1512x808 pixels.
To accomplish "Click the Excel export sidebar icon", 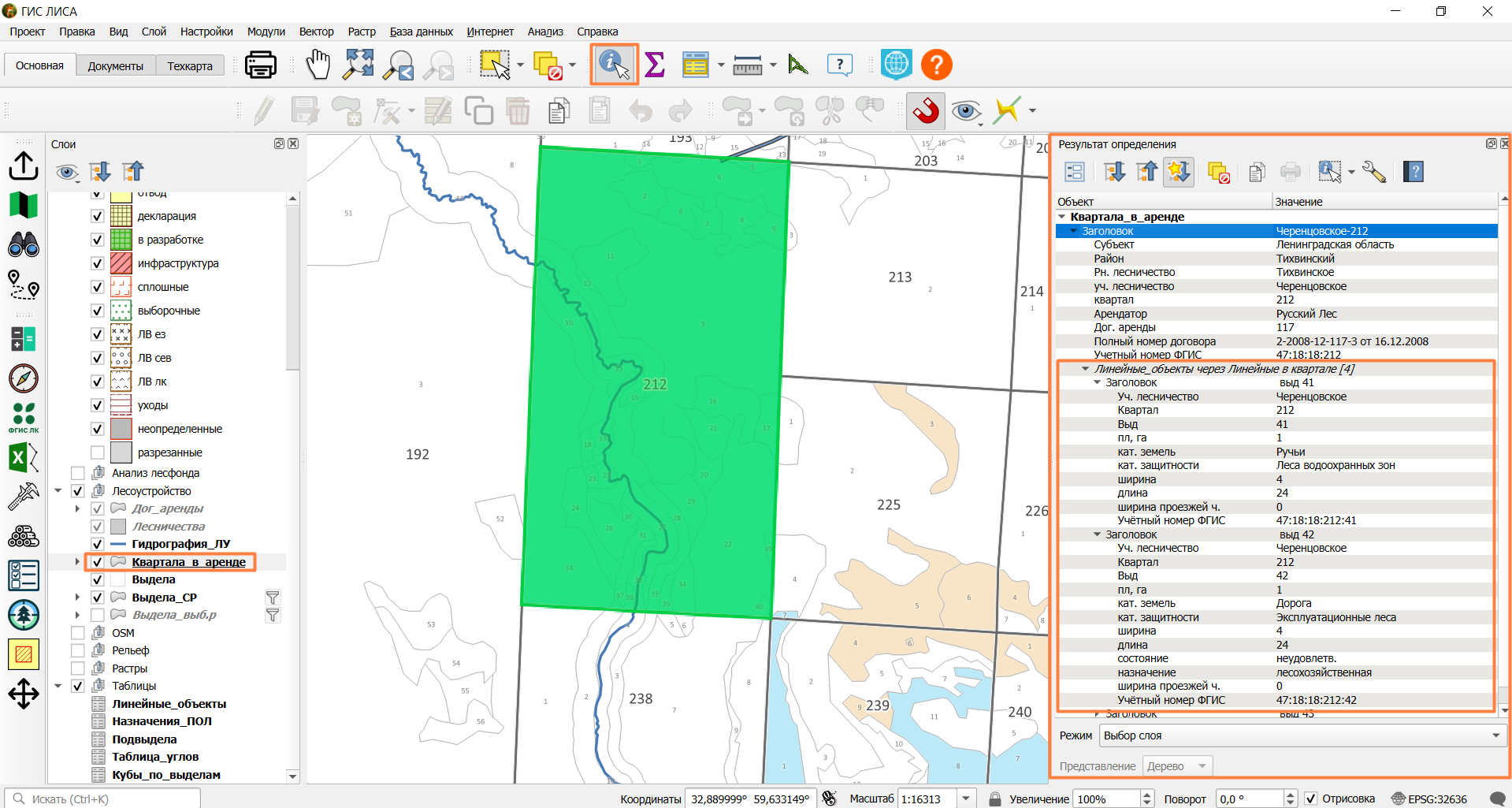I will [23, 457].
